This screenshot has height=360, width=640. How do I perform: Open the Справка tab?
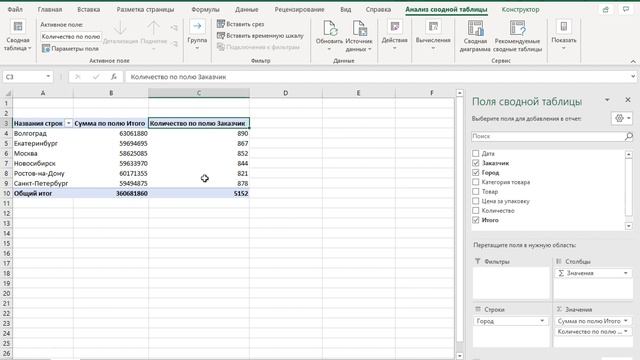pyautogui.click(x=378, y=9)
